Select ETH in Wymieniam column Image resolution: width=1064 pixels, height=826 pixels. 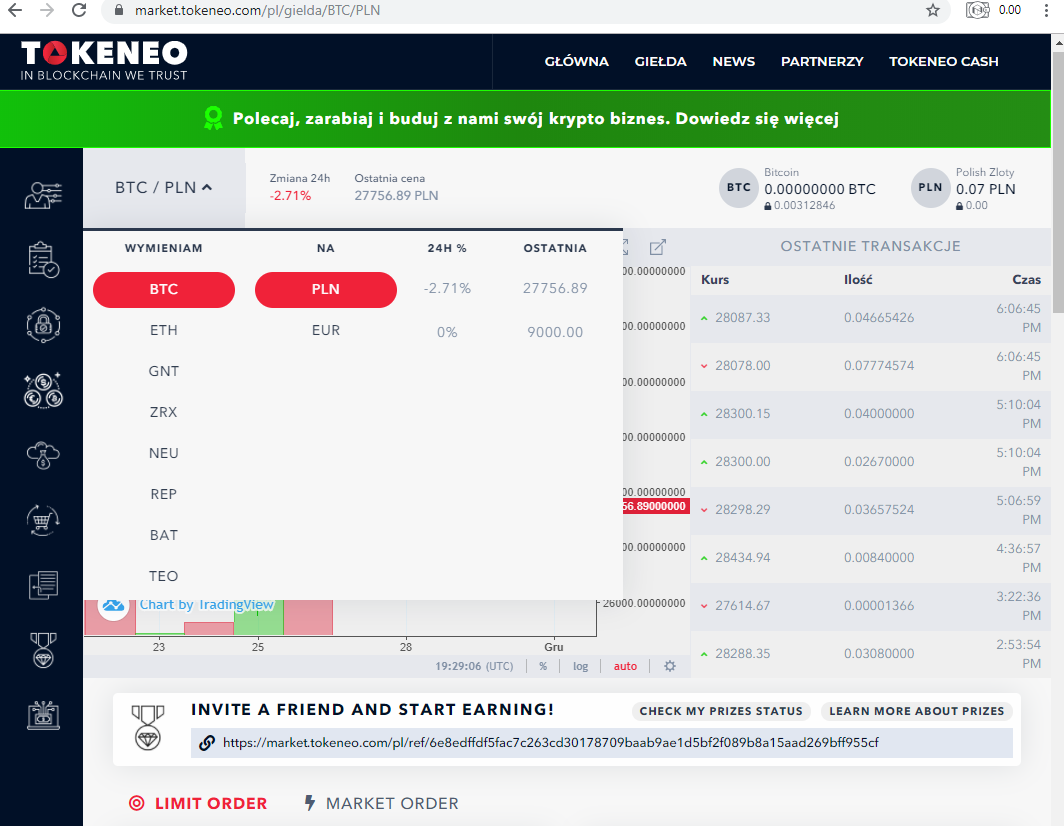[164, 331]
